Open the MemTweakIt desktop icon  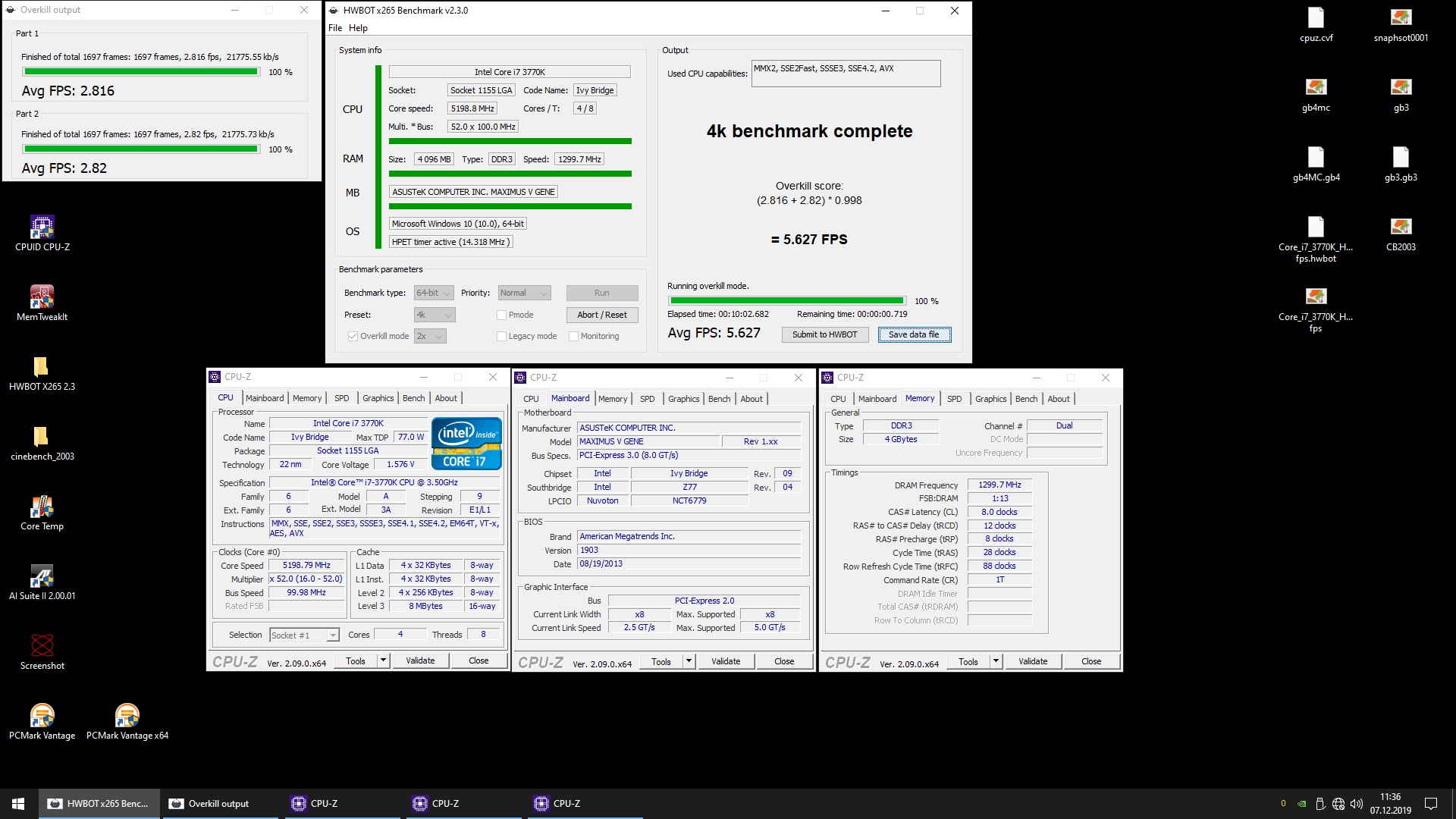click(x=42, y=303)
